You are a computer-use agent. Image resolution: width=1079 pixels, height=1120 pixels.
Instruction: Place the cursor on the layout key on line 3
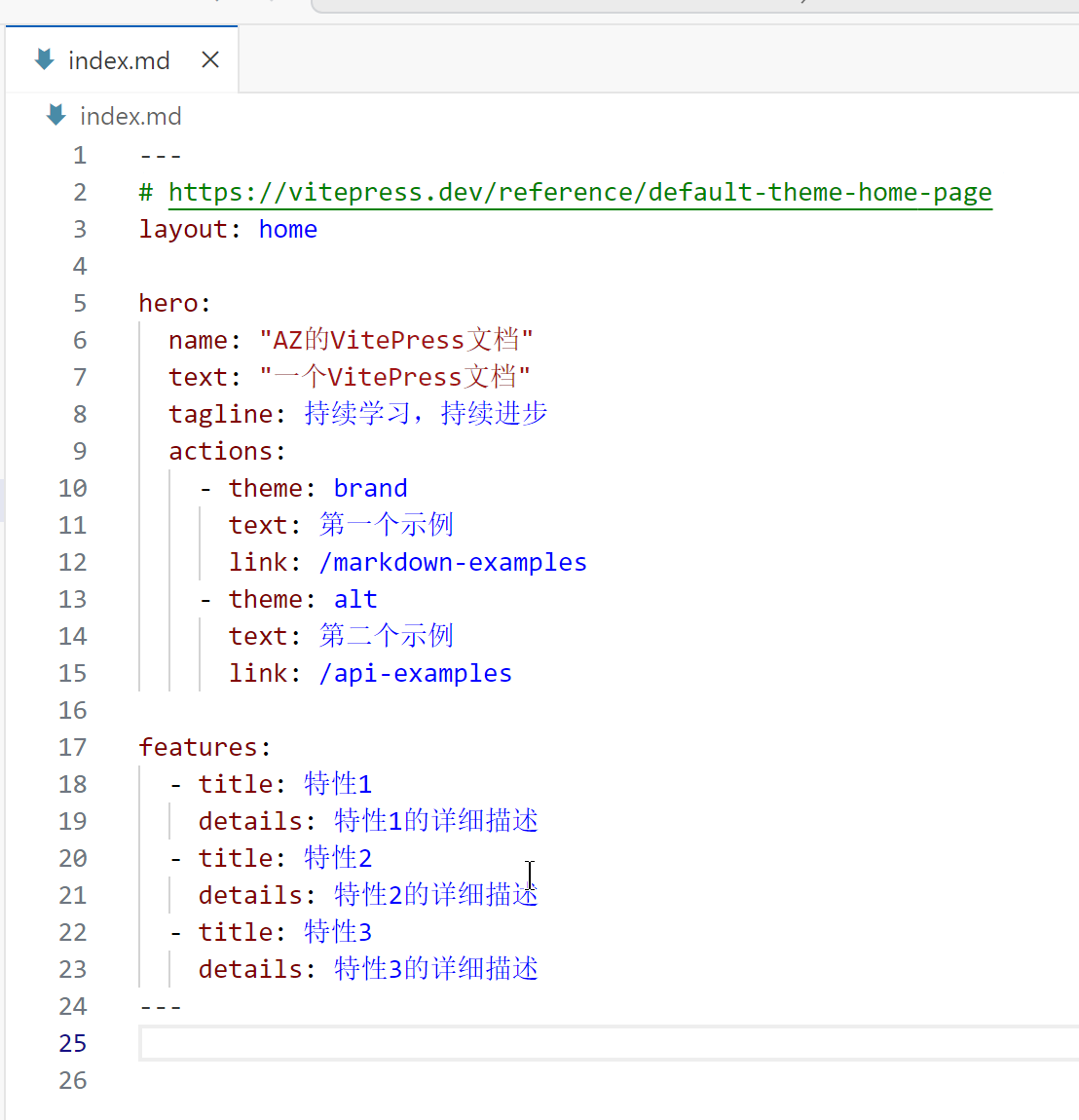[x=183, y=230]
